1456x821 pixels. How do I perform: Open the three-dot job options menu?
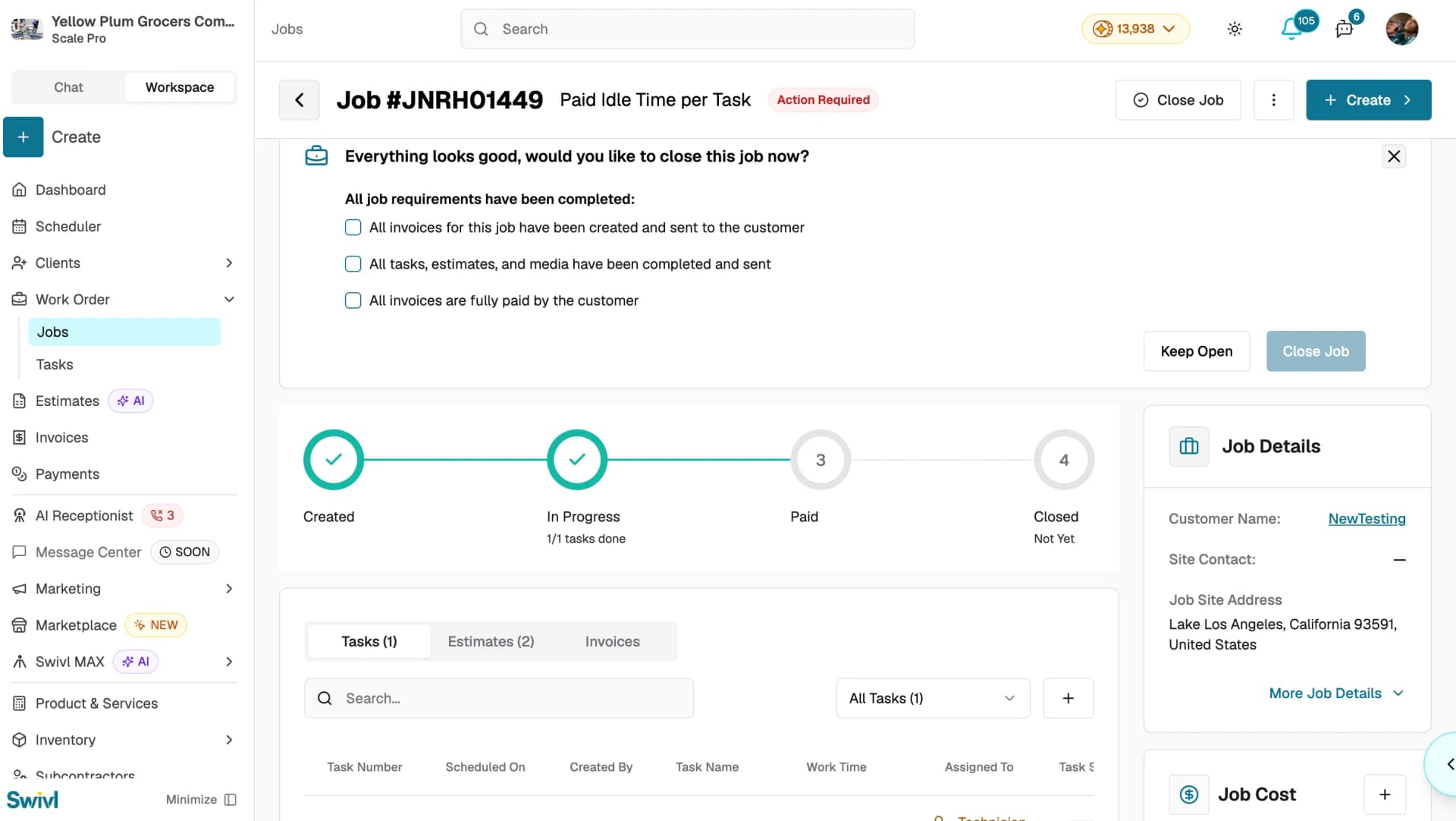[x=1274, y=100]
